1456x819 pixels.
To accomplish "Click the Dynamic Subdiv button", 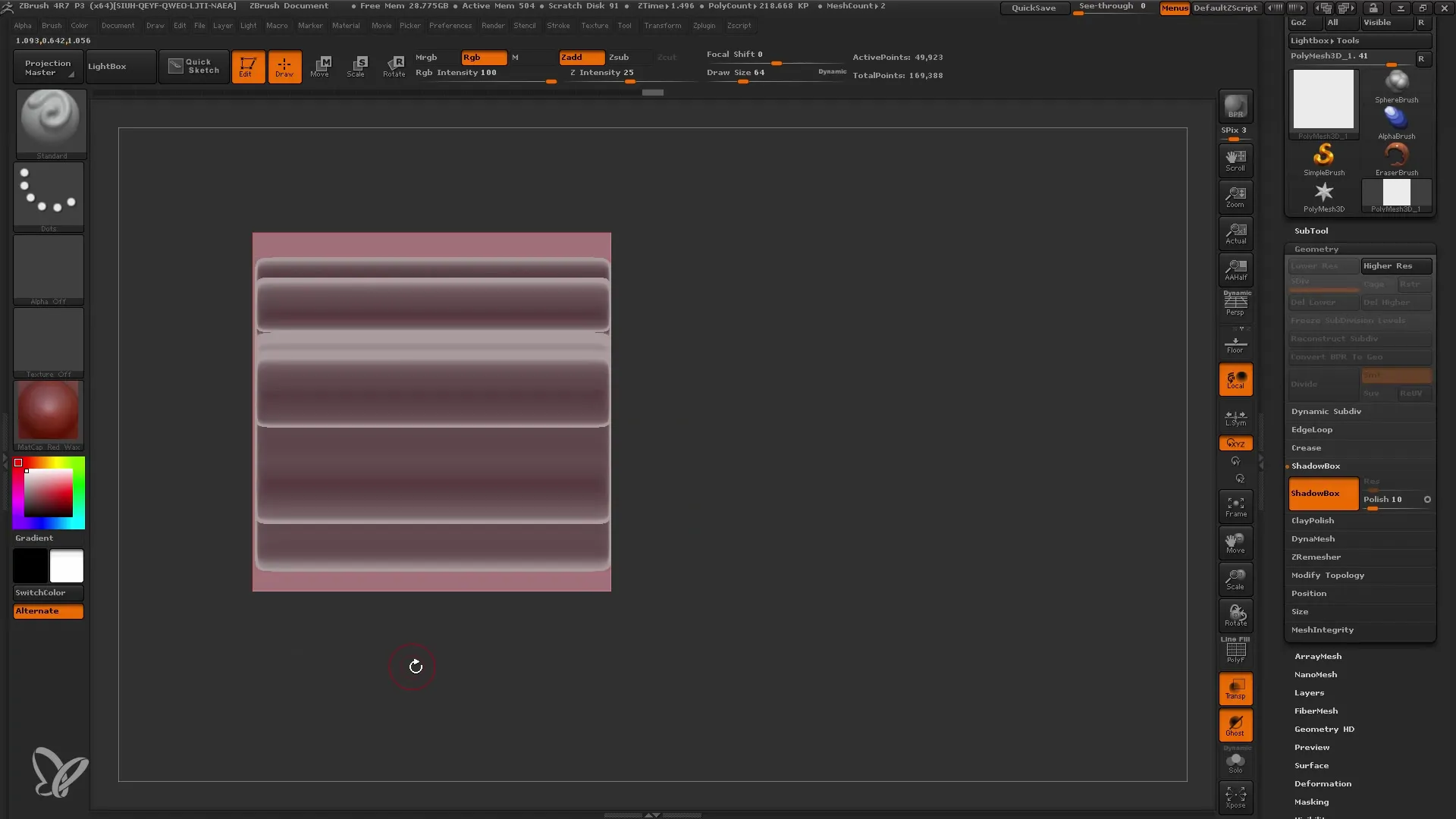I will pos(1326,411).
